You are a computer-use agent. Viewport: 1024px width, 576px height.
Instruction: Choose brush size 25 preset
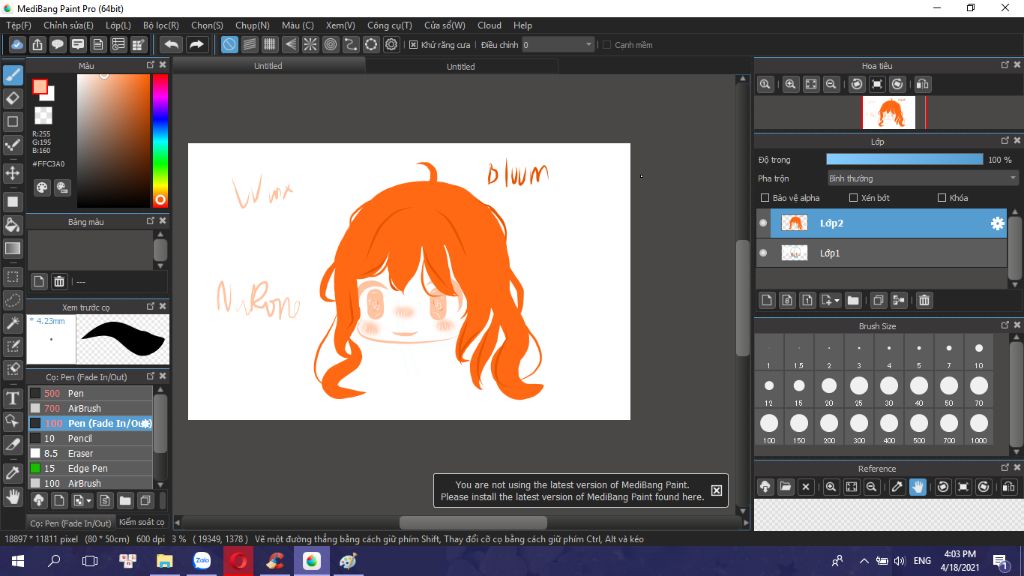[x=859, y=390]
